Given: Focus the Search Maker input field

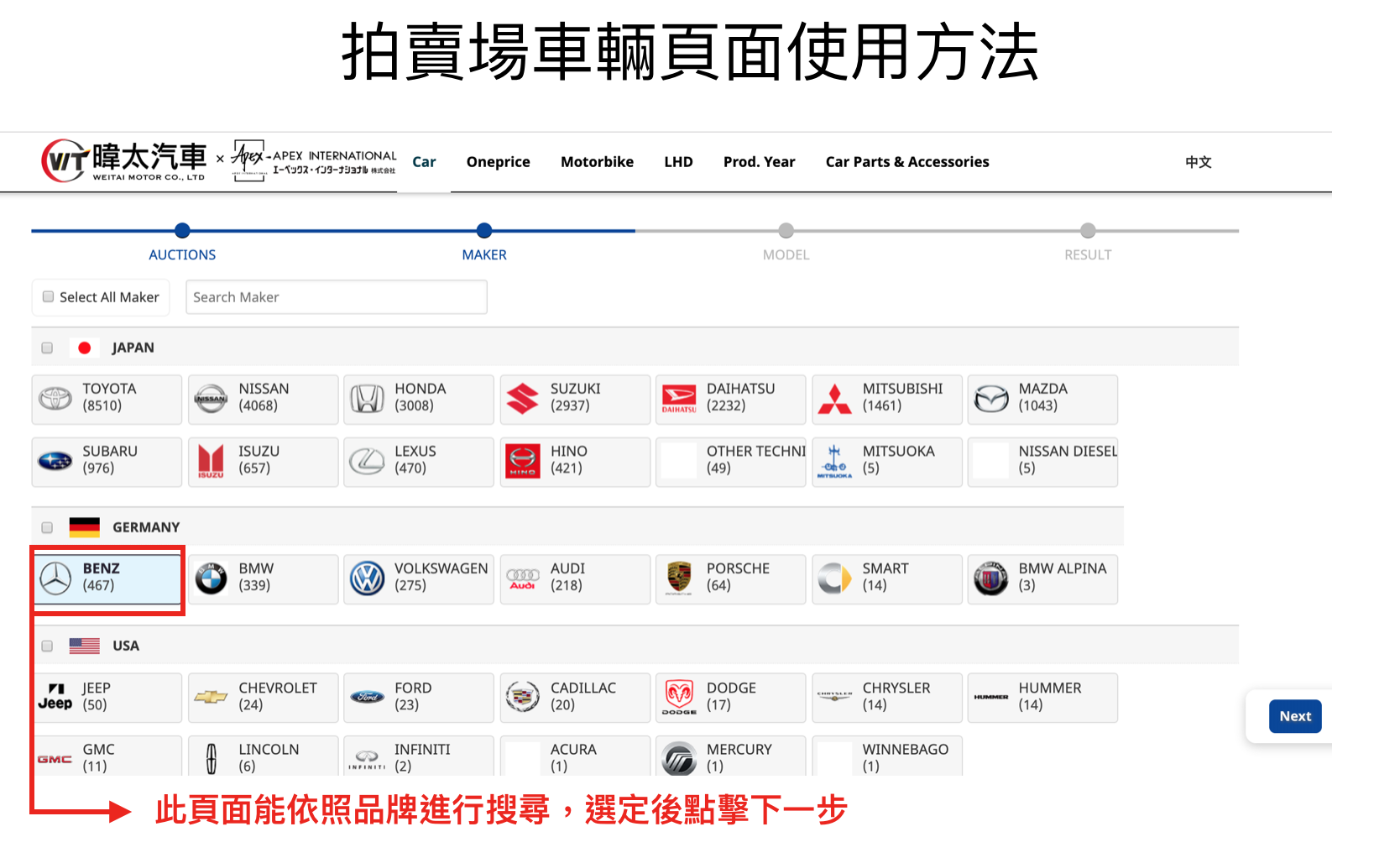Looking at the screenshot, I should point(336,297).
